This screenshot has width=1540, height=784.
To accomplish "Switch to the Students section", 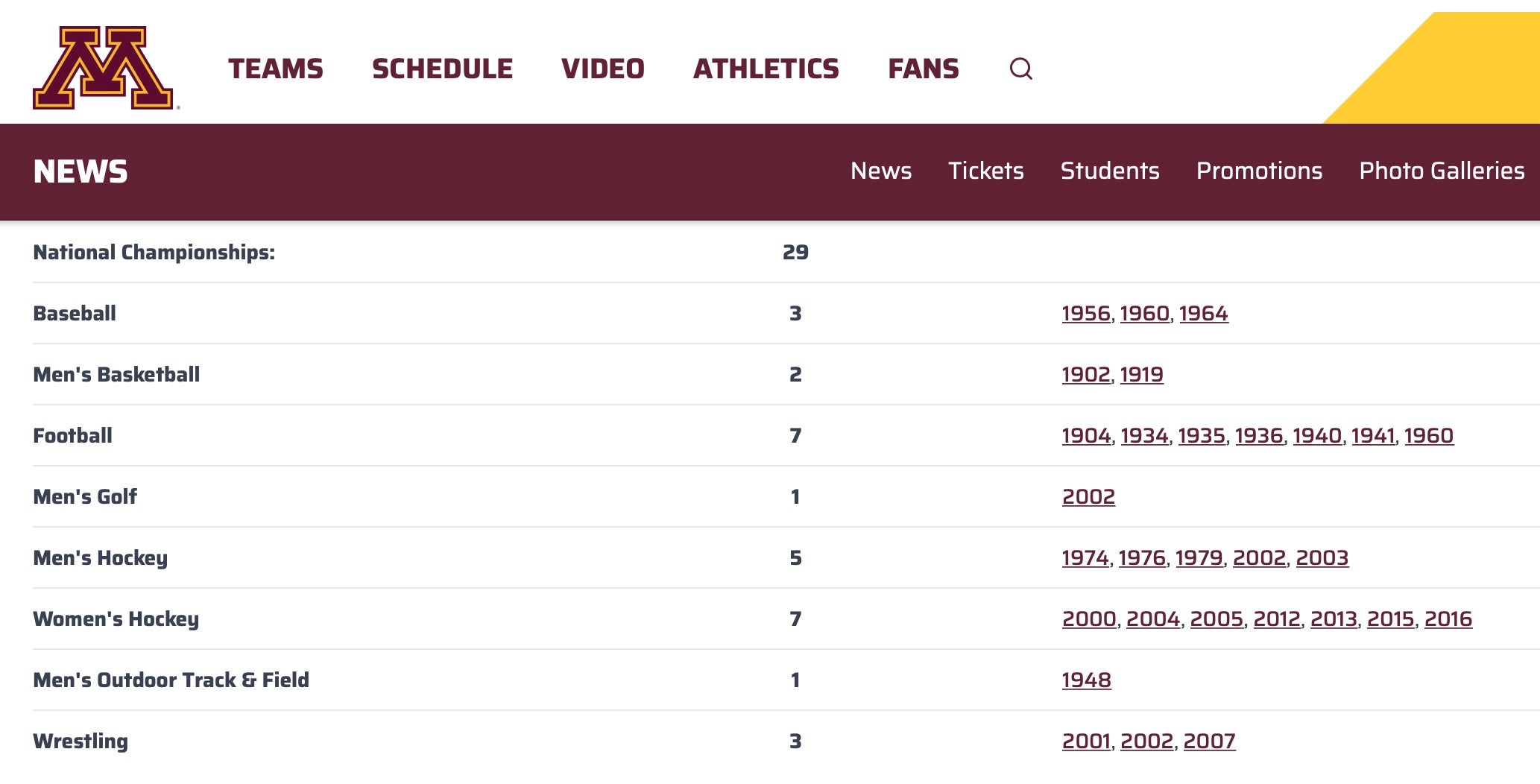I will tap(1110, 171).
